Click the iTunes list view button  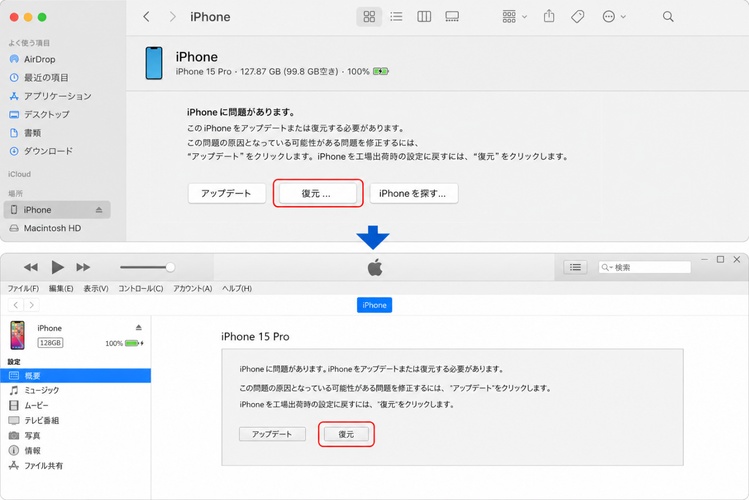575,267
